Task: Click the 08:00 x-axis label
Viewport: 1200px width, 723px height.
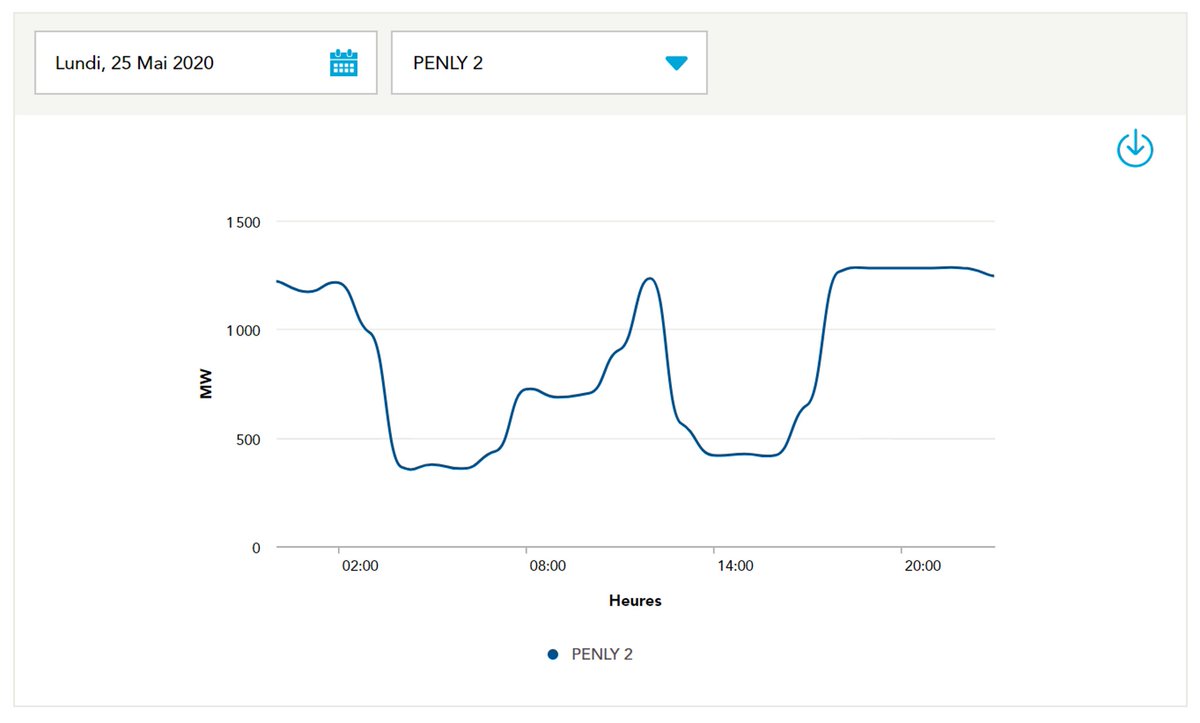Action: point(547,566)
